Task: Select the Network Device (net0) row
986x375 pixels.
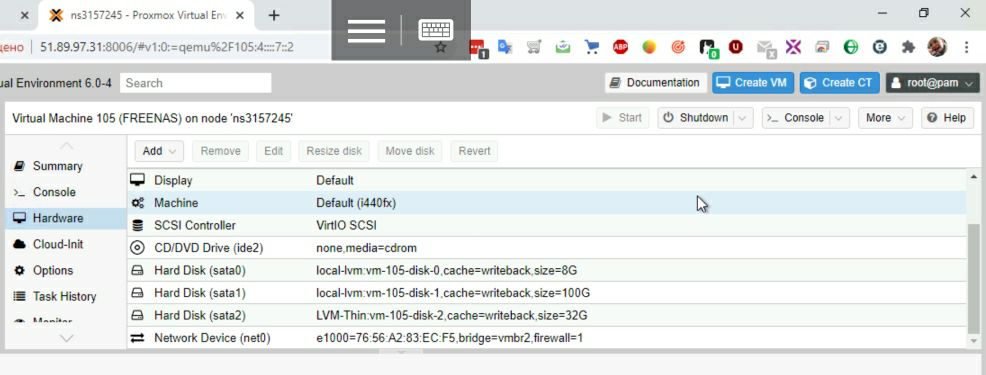Action: 546,338
